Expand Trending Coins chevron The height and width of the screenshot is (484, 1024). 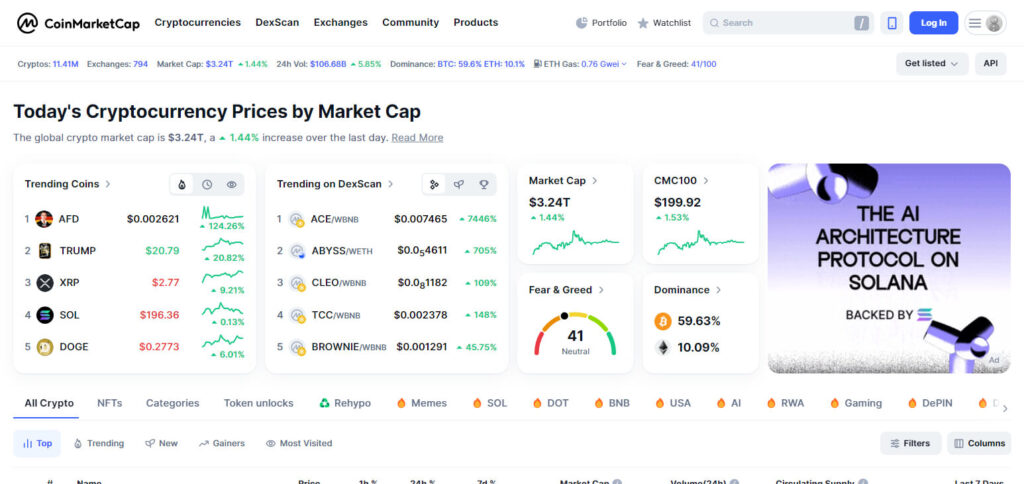[108, 184]
